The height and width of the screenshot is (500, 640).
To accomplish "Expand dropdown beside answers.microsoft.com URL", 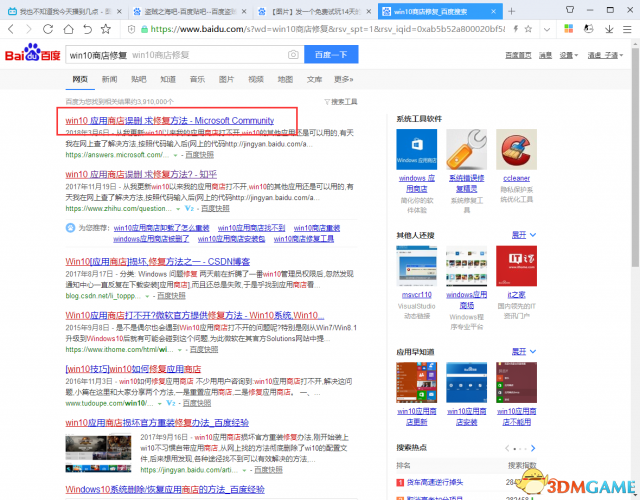I will click(x=176, y=156).
